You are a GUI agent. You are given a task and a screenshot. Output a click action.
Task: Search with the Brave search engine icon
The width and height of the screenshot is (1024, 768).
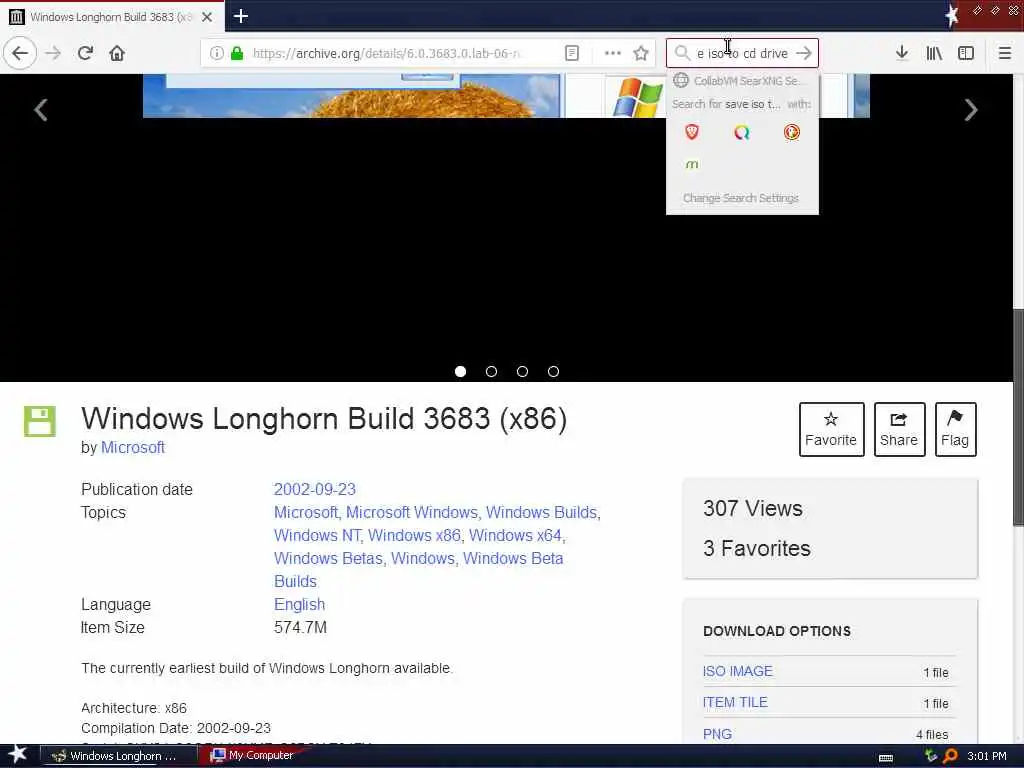click(x=692, y=132)
